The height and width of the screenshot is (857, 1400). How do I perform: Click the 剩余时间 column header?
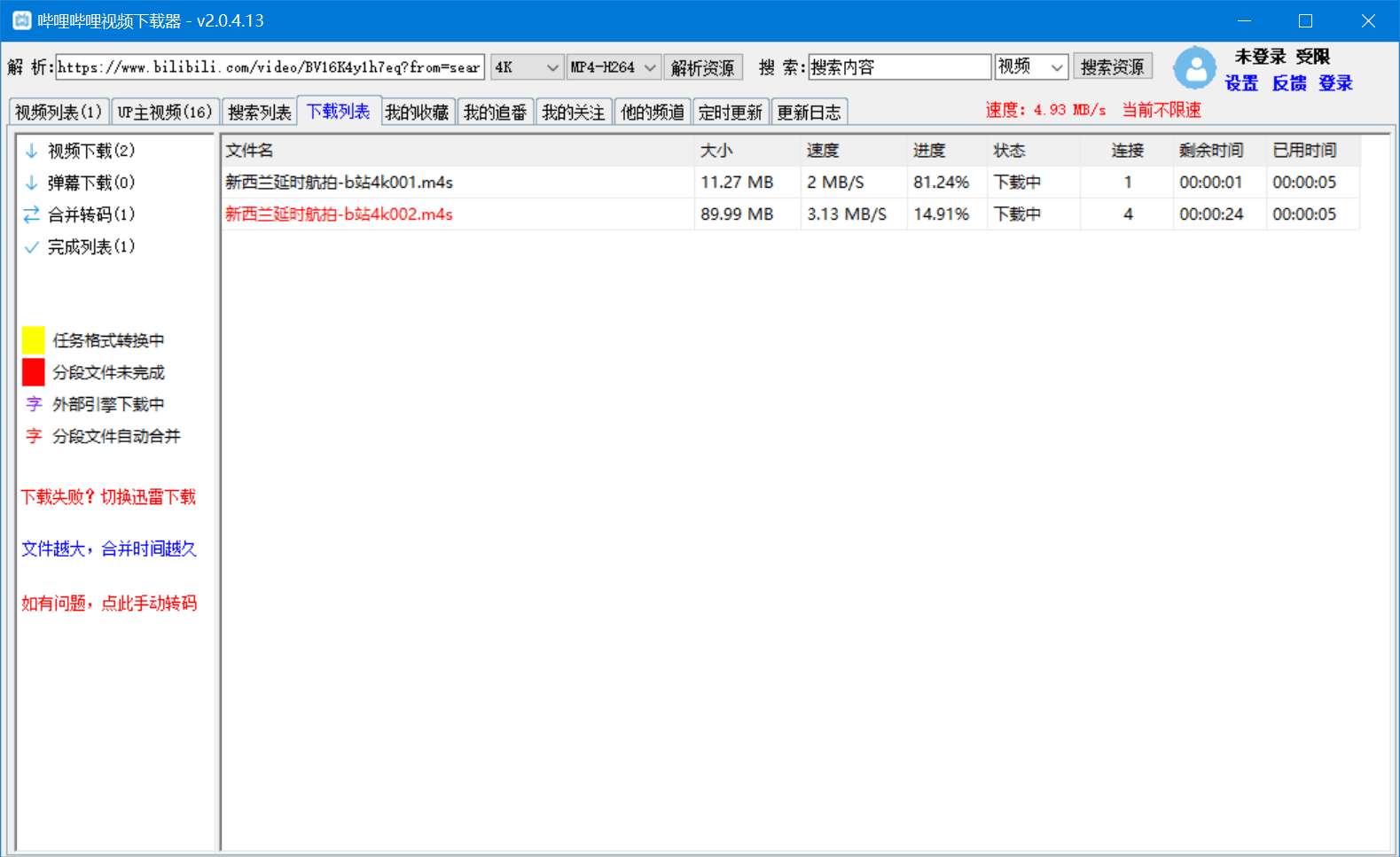pyautogui.click(x=1220, y=151)
